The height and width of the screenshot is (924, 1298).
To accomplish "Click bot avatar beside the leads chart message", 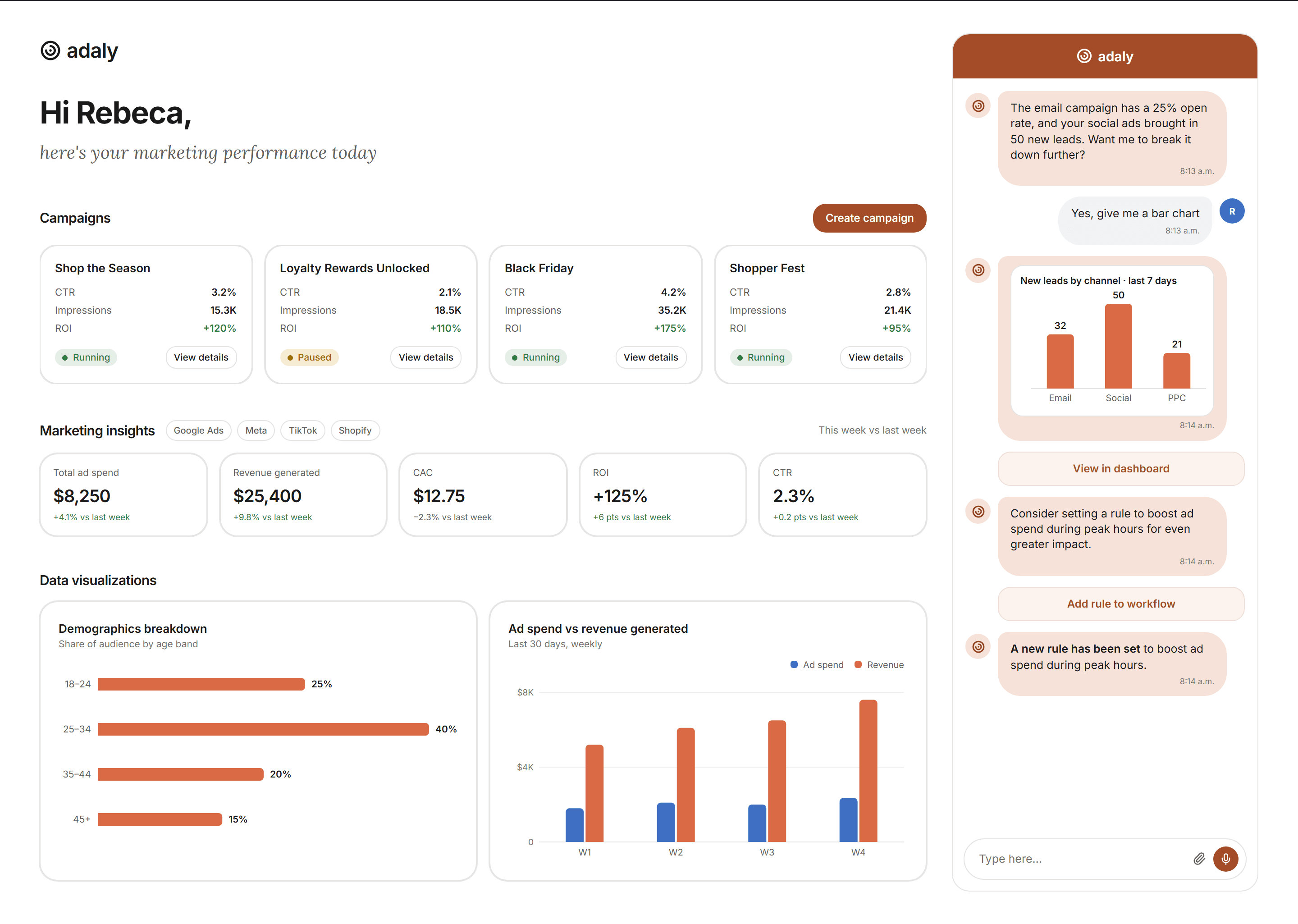I will 978,270.
